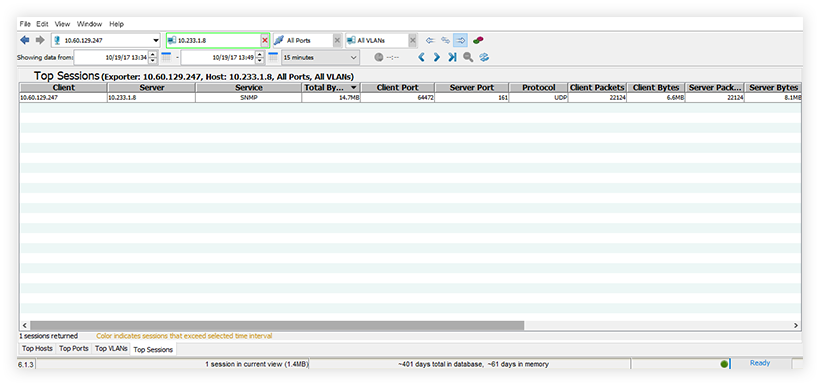Open the 15 minutes interval dropdown
Image resolution: width=821 pixels, height=387 pixels.
320,58
